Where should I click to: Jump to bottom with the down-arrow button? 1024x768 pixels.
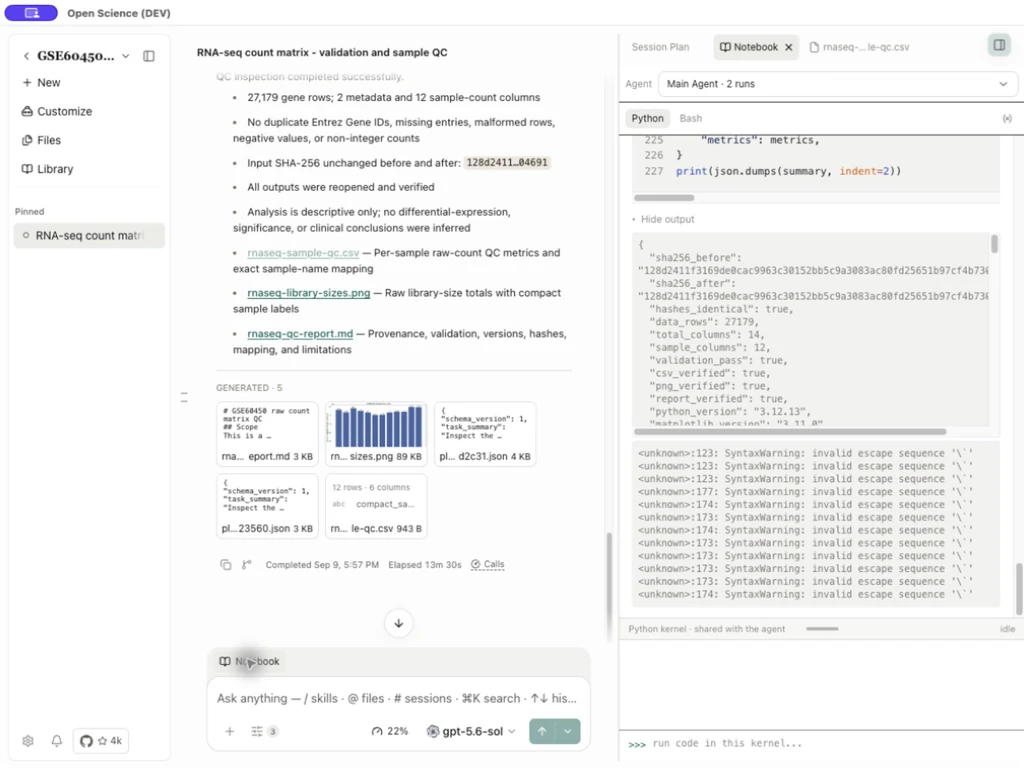398,623
